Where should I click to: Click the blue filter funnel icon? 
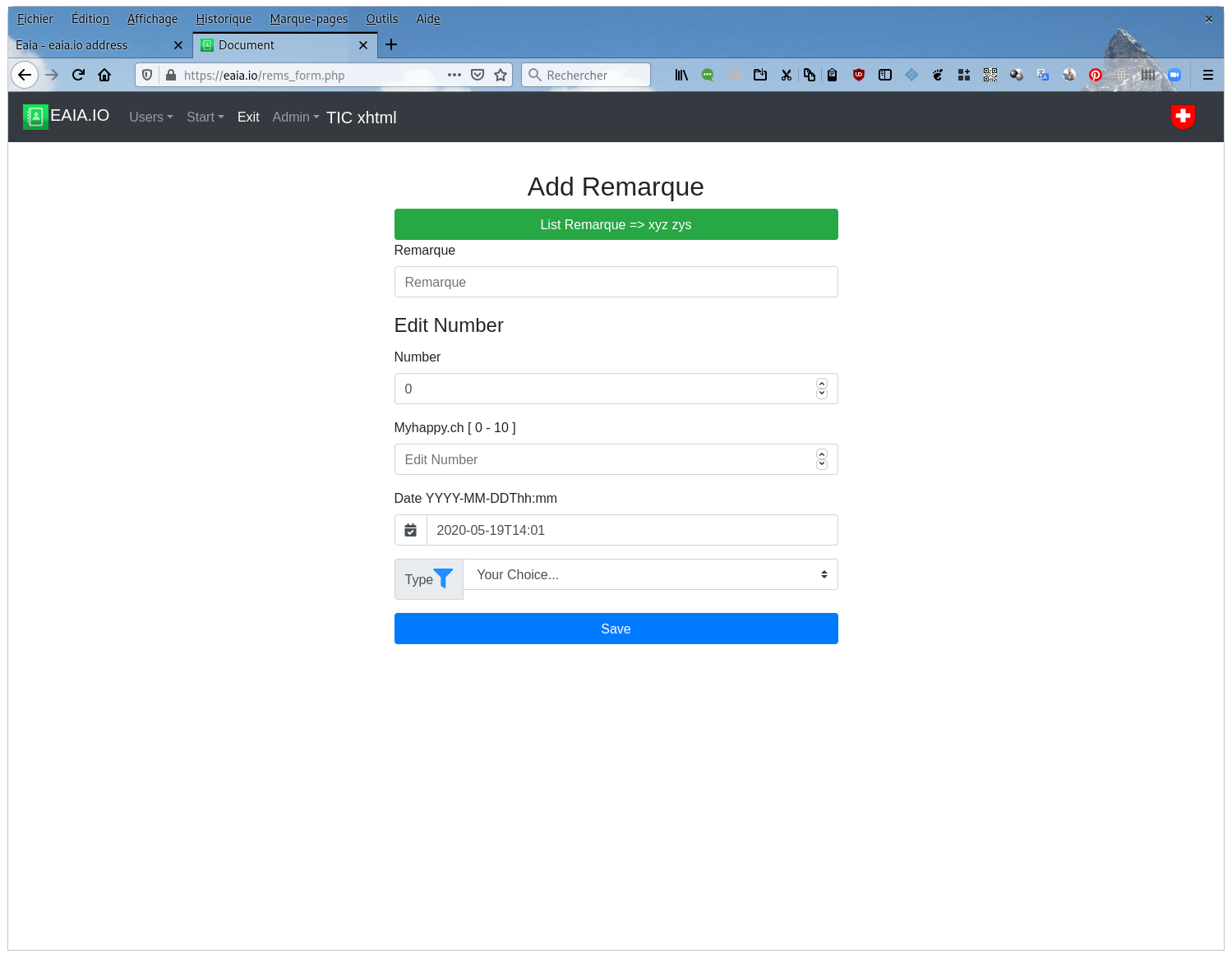click(443, 578)
